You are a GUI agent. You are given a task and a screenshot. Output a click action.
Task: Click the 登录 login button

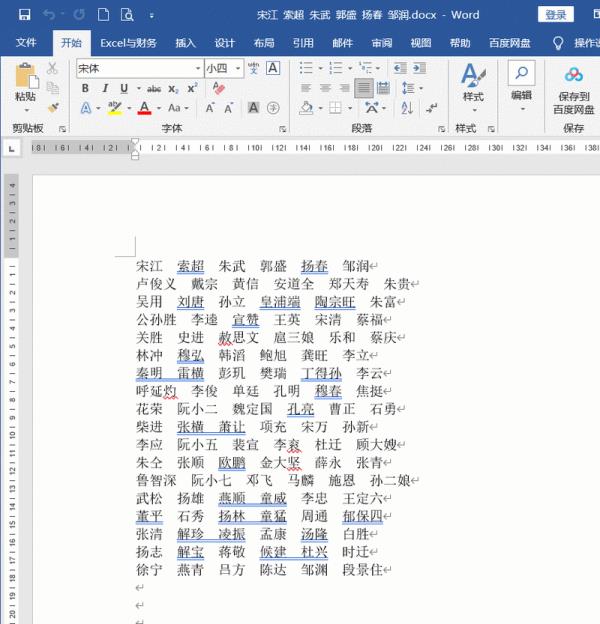pyautogui.click(x=555, y=15)
